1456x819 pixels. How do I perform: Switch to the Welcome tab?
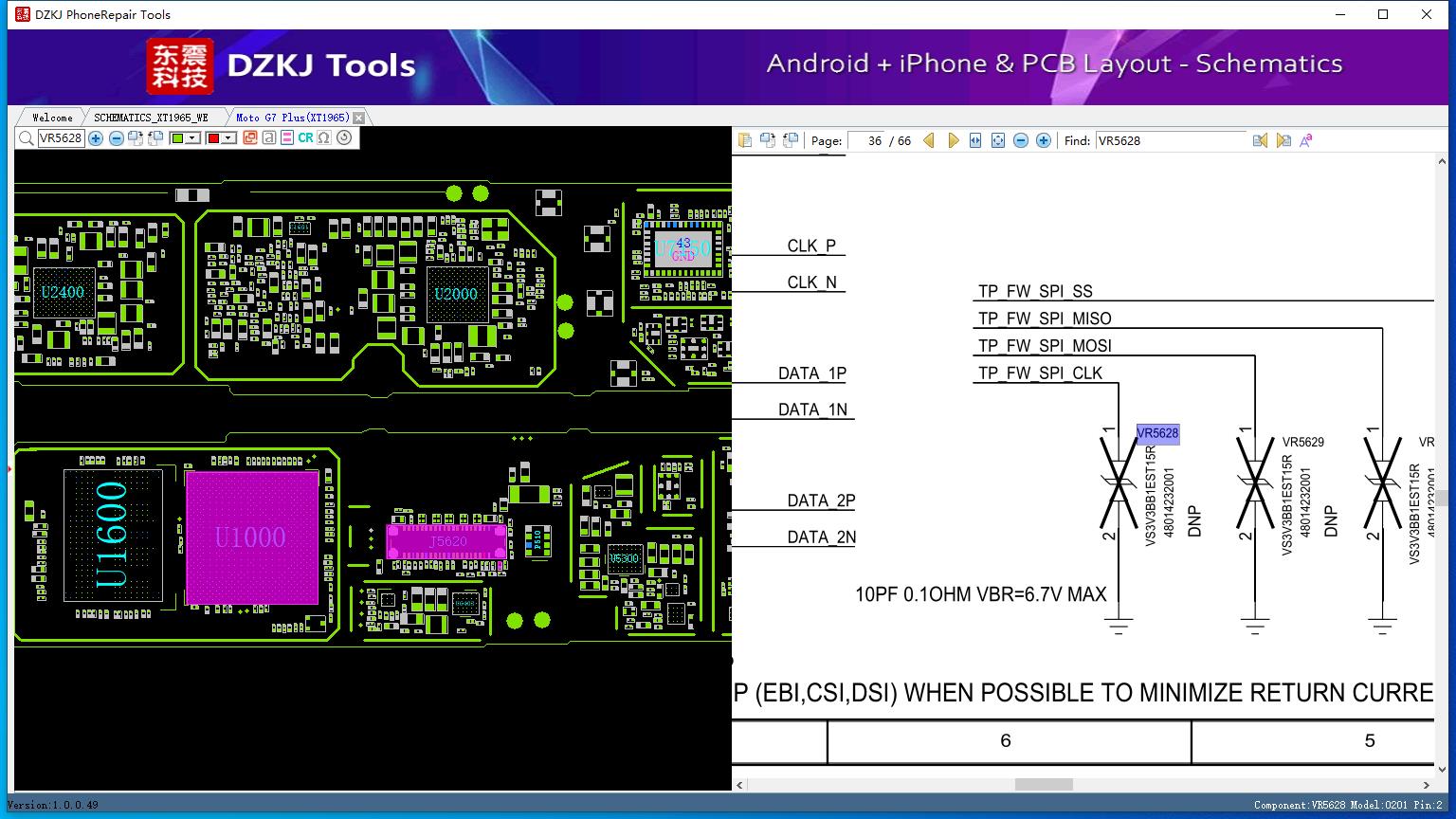tap(52, 118)
